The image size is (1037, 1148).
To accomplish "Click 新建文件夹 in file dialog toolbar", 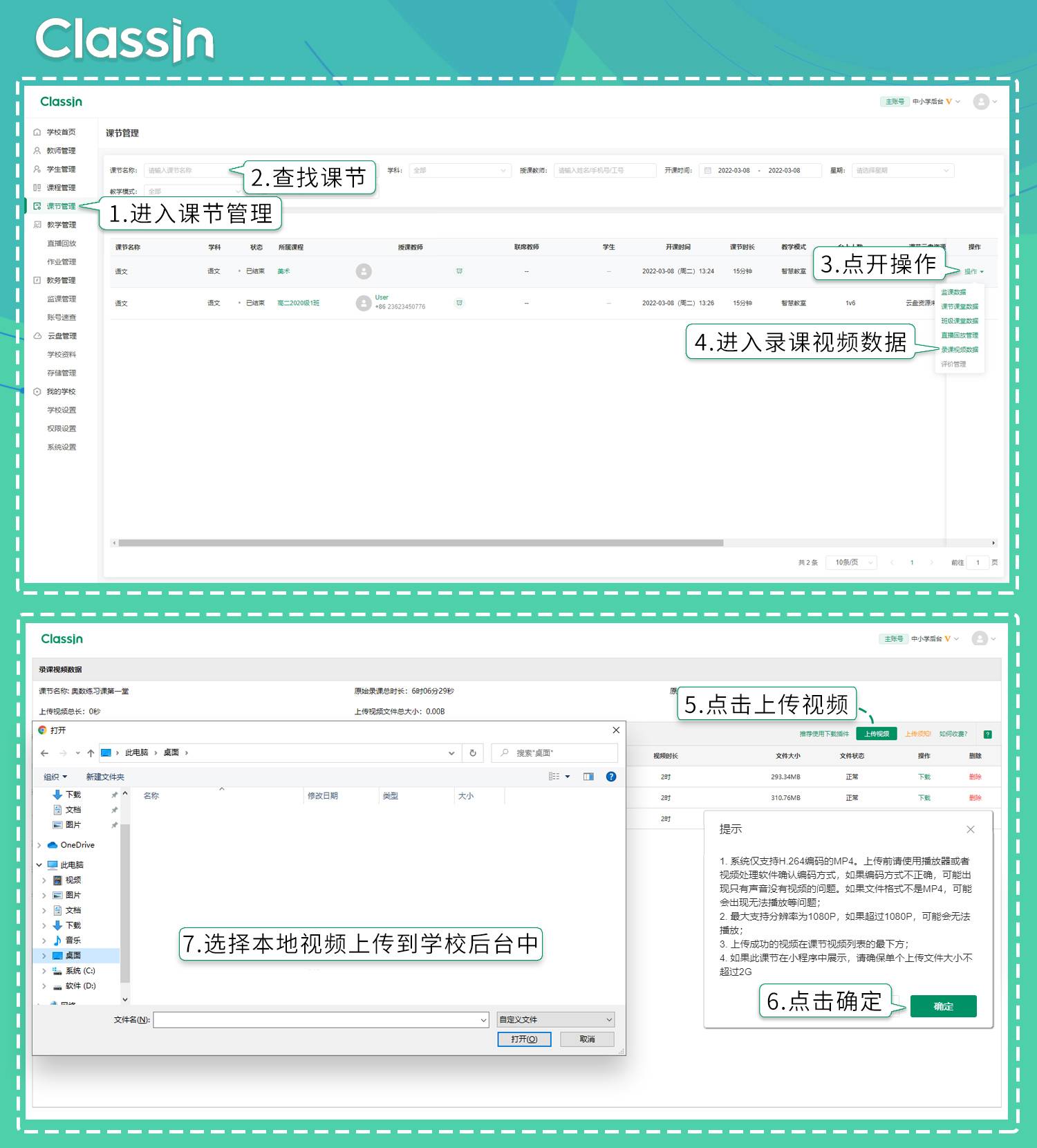I will pos(105,777).
